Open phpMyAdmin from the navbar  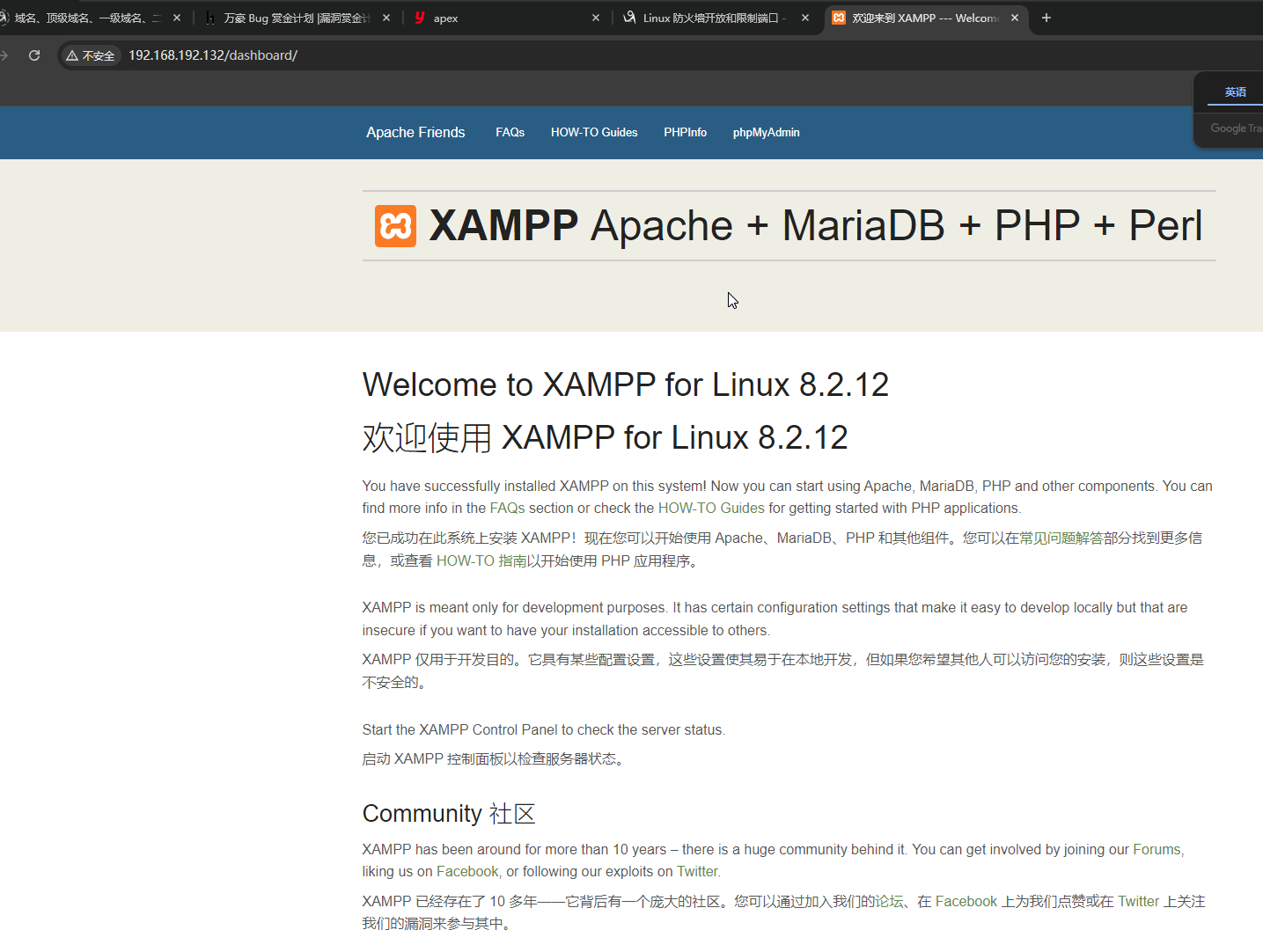click(767, 133)
